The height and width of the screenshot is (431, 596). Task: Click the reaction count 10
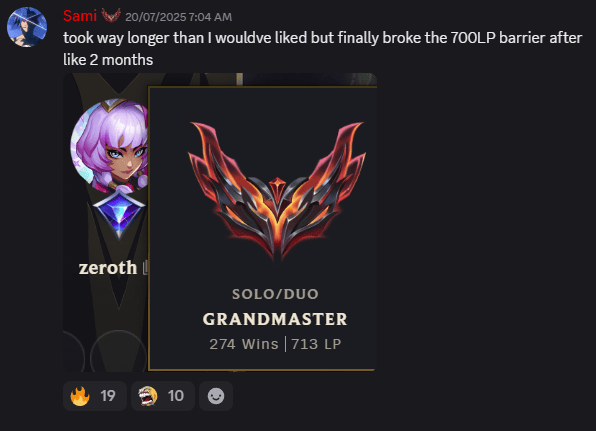coord(176,396)
